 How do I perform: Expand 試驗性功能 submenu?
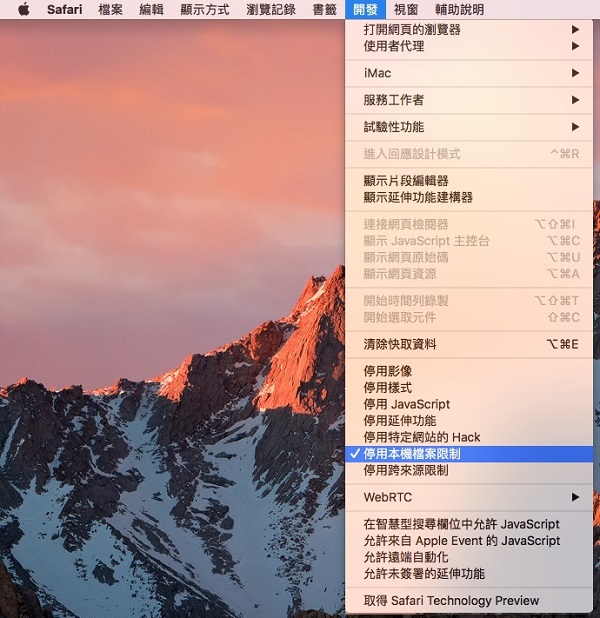click(469, 127)
